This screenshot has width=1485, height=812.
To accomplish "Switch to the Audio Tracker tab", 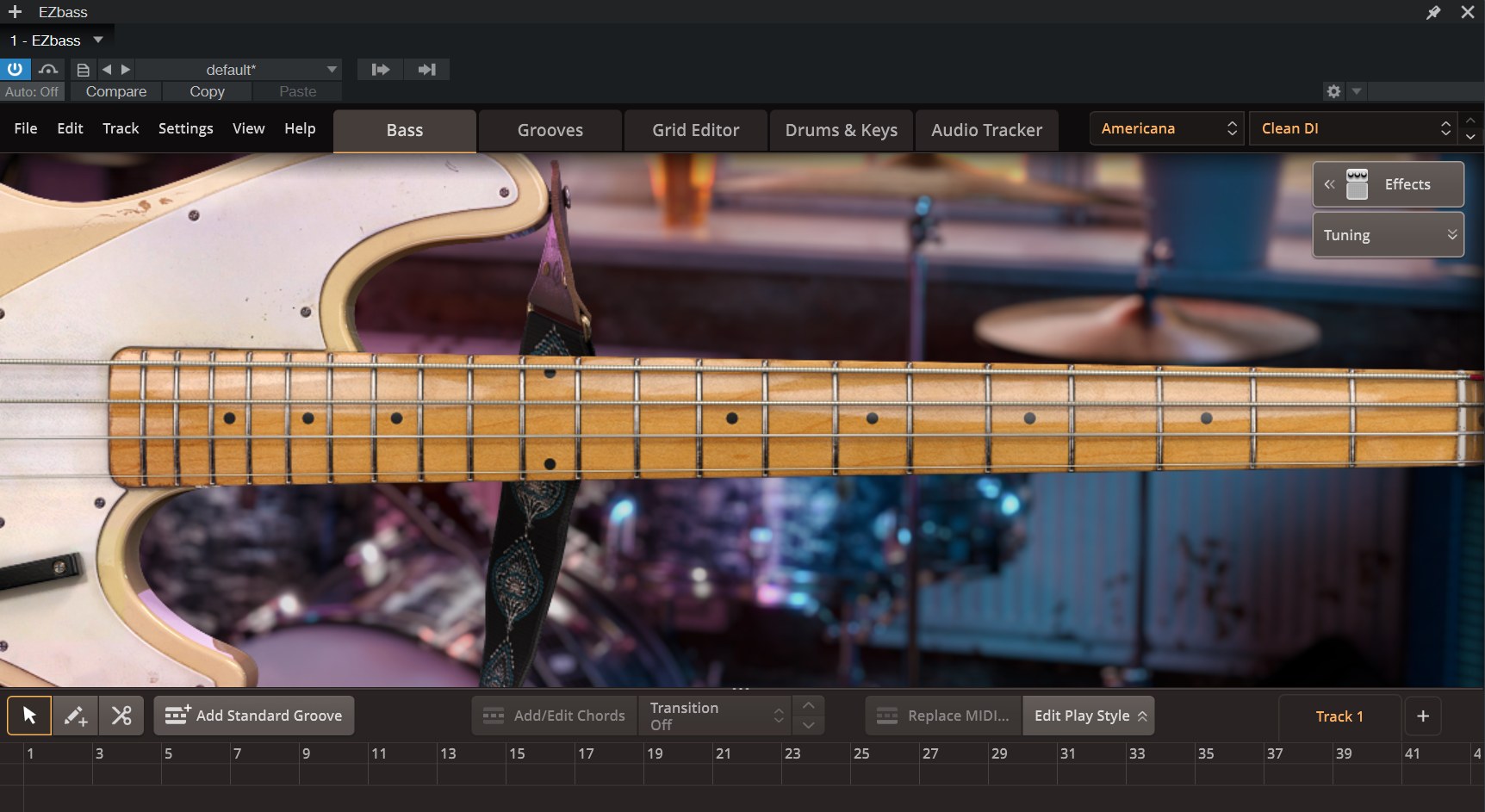I will click(987, 130).
